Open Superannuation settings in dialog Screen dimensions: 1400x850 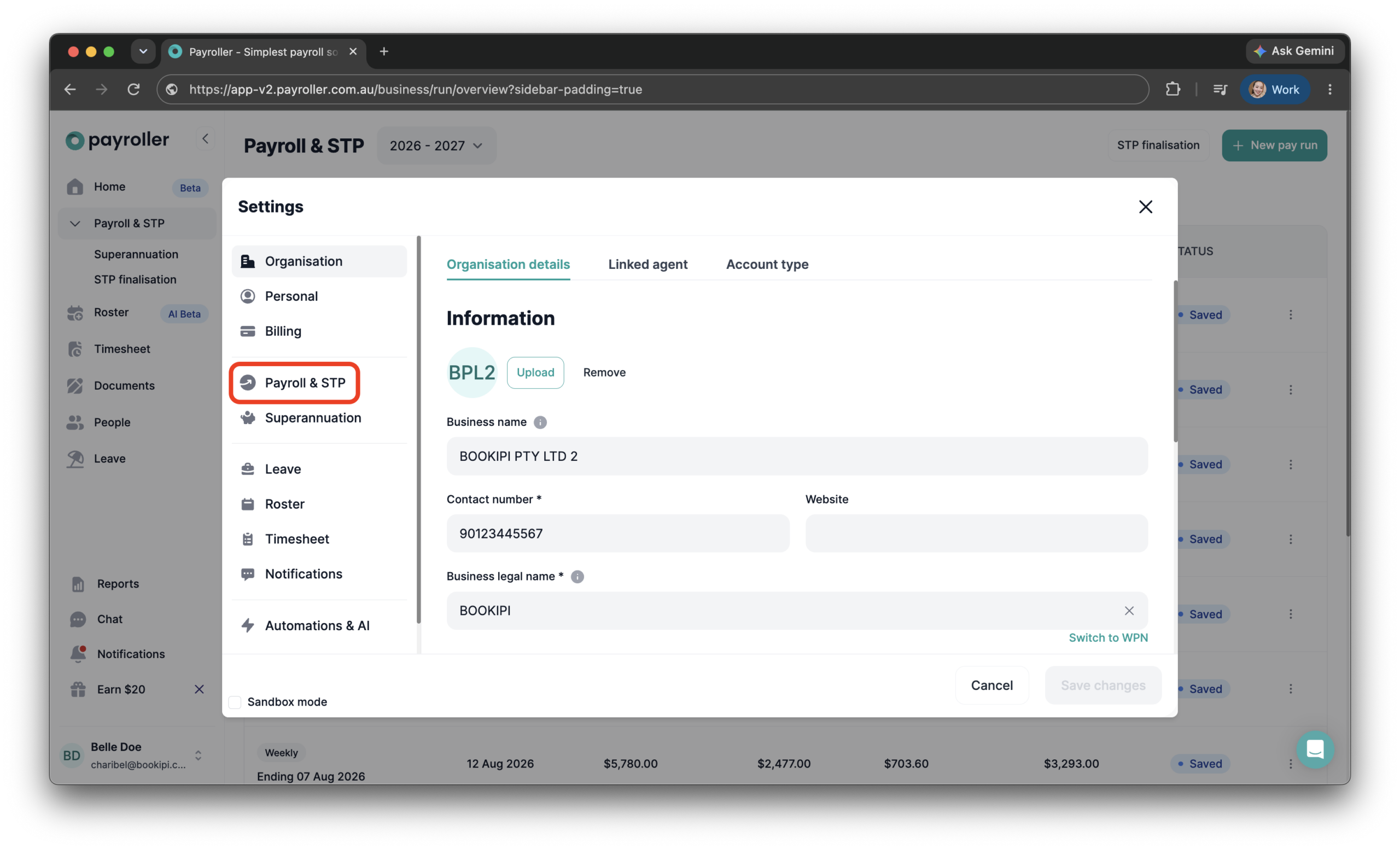click(x=319, y=418)
